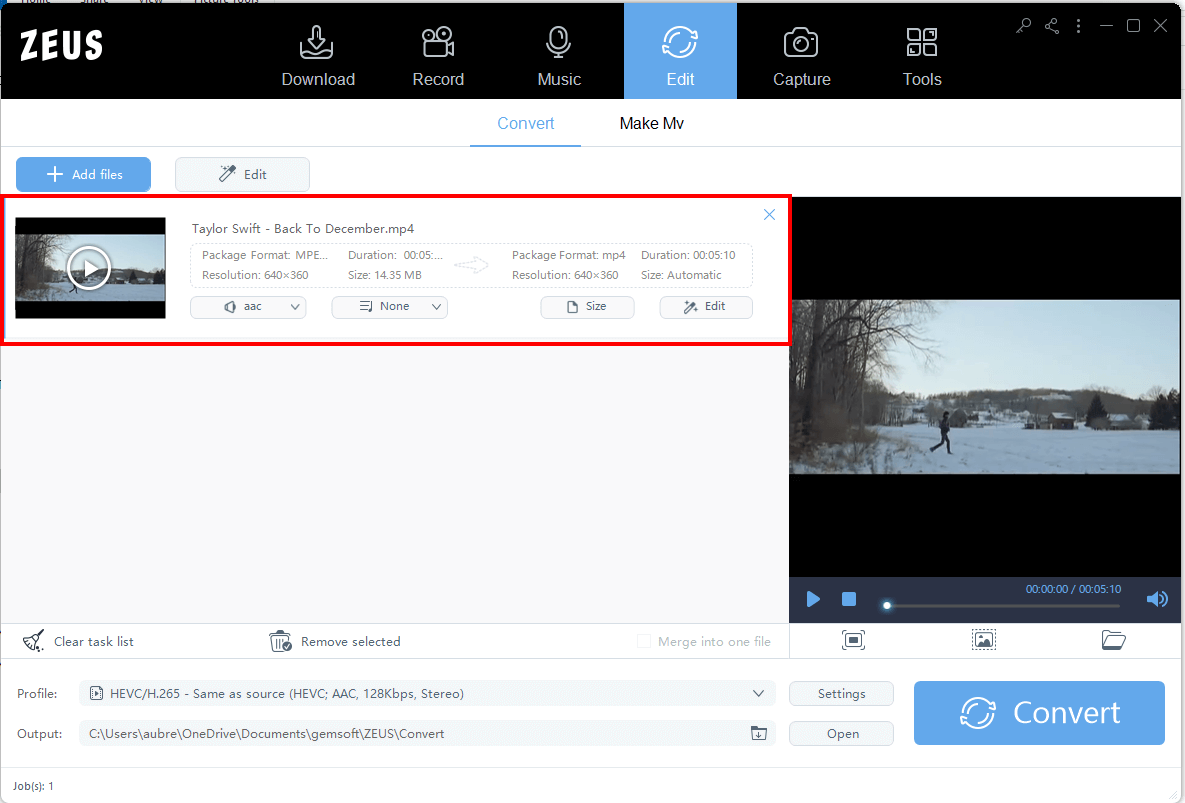Switch to the Make Mv sub-tab
This screenshot has height=803, width=1185.
[651, 123]
